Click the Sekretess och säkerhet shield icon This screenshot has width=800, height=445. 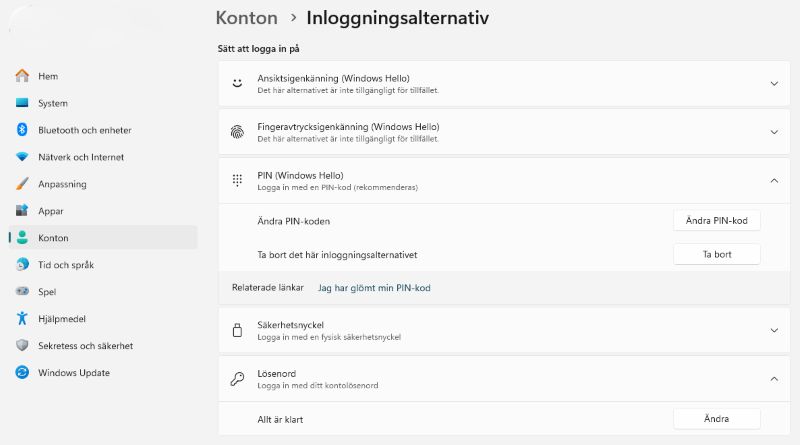pos(22,345)
